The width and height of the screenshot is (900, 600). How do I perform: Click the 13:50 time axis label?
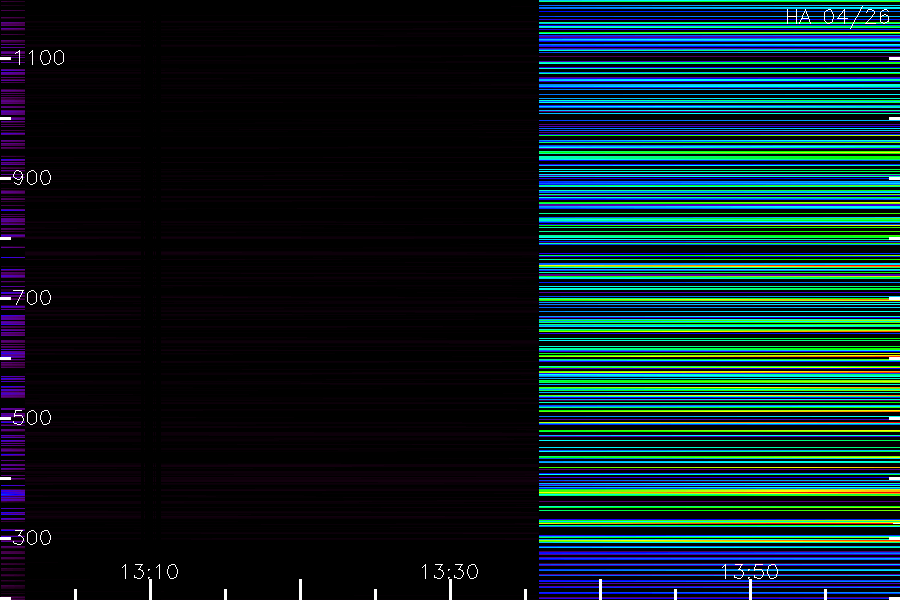point(750,571)
